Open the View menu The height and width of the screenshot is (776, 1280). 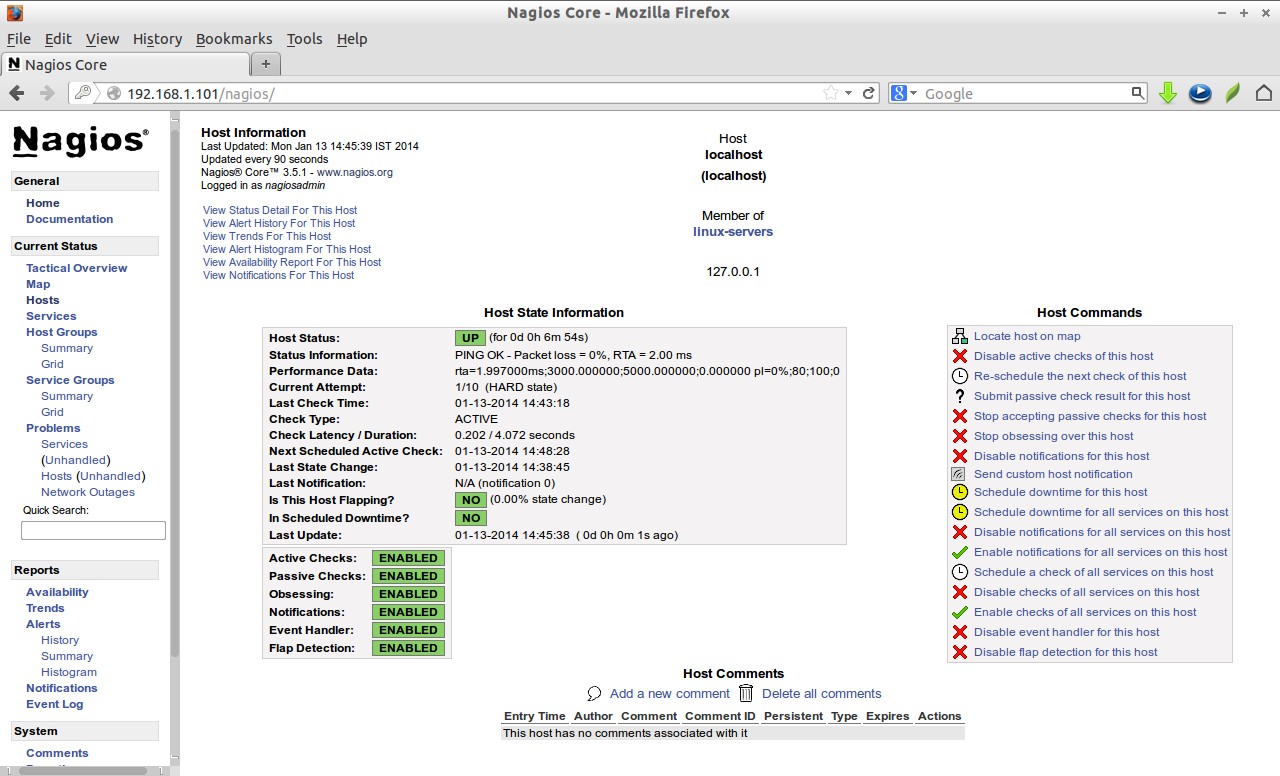pyautogui.click(x=102, y=39)
